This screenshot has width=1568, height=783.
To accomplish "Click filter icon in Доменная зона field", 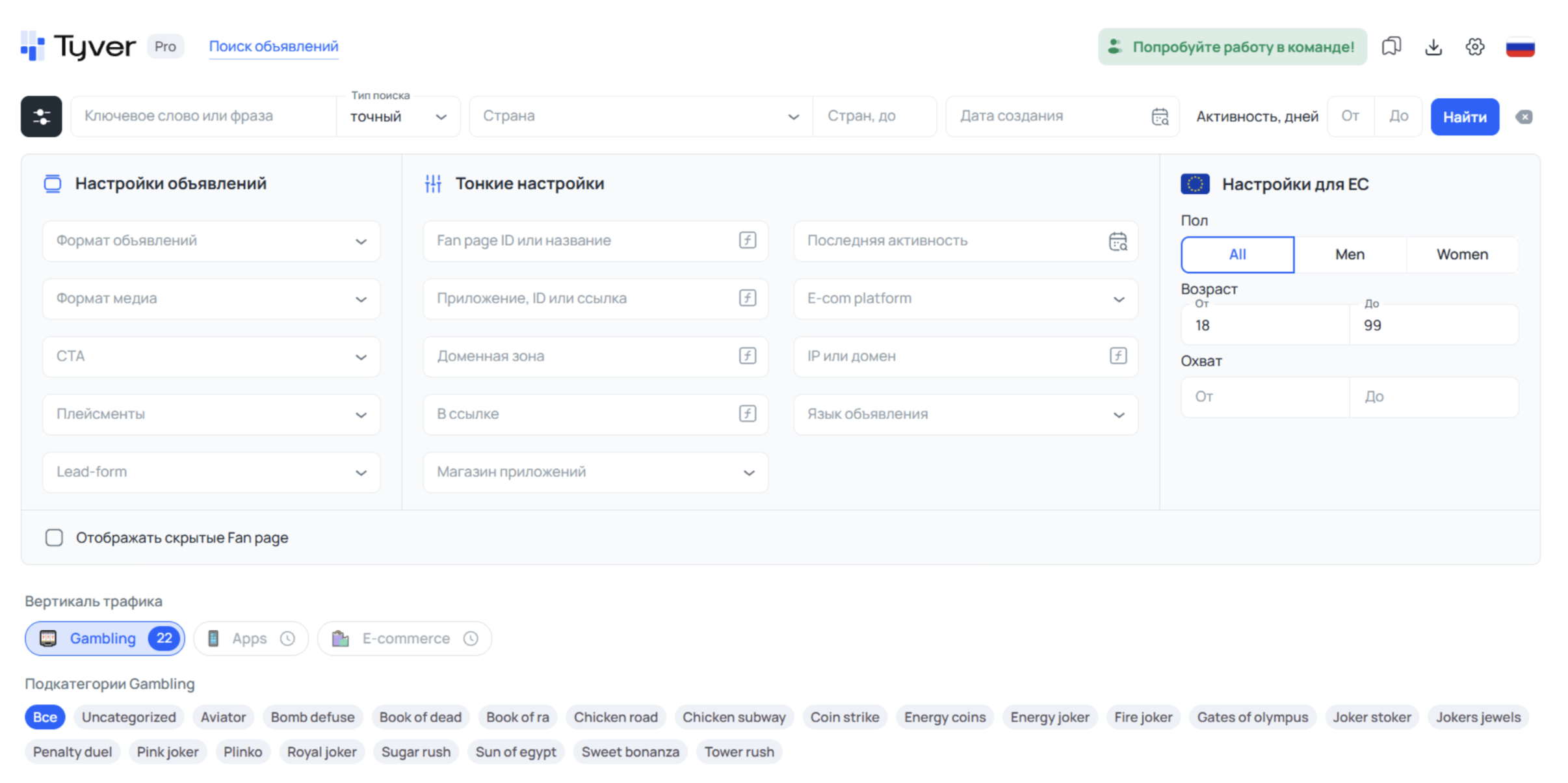I will point(748,356).
